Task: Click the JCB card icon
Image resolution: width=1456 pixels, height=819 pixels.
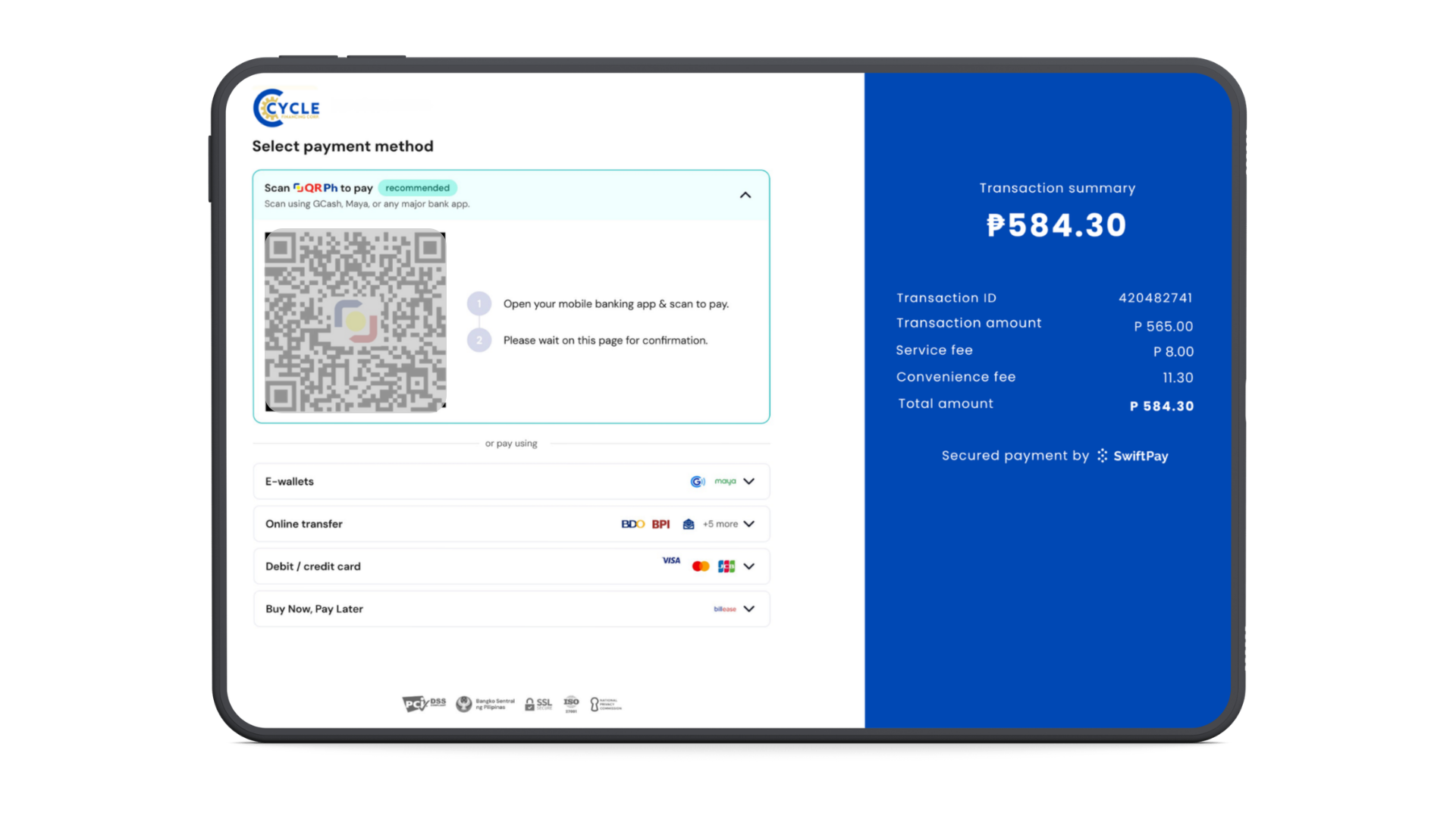Action: point(726,566)
